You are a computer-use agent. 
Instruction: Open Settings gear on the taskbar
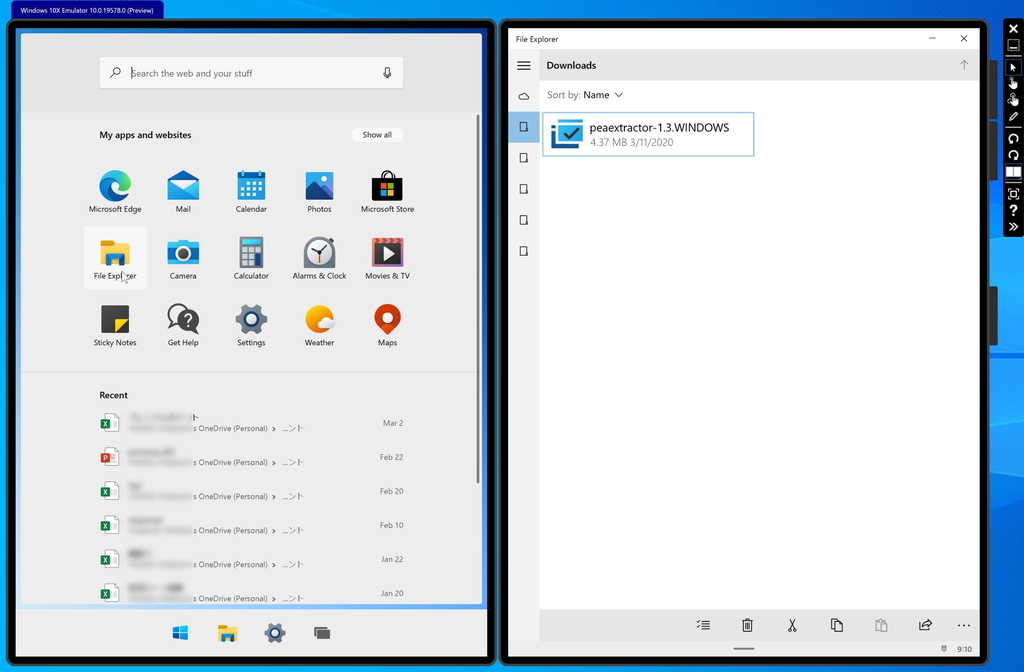(275, 633)
